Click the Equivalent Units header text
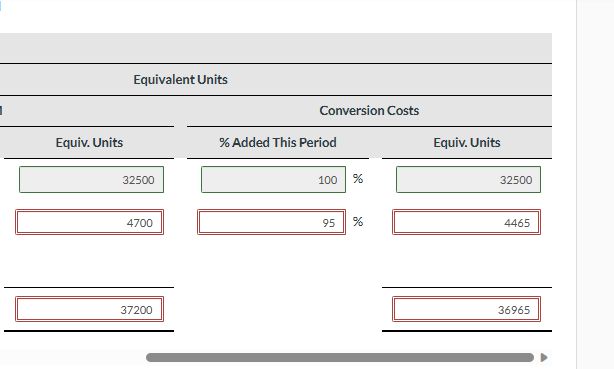 (x=181, y=80)
